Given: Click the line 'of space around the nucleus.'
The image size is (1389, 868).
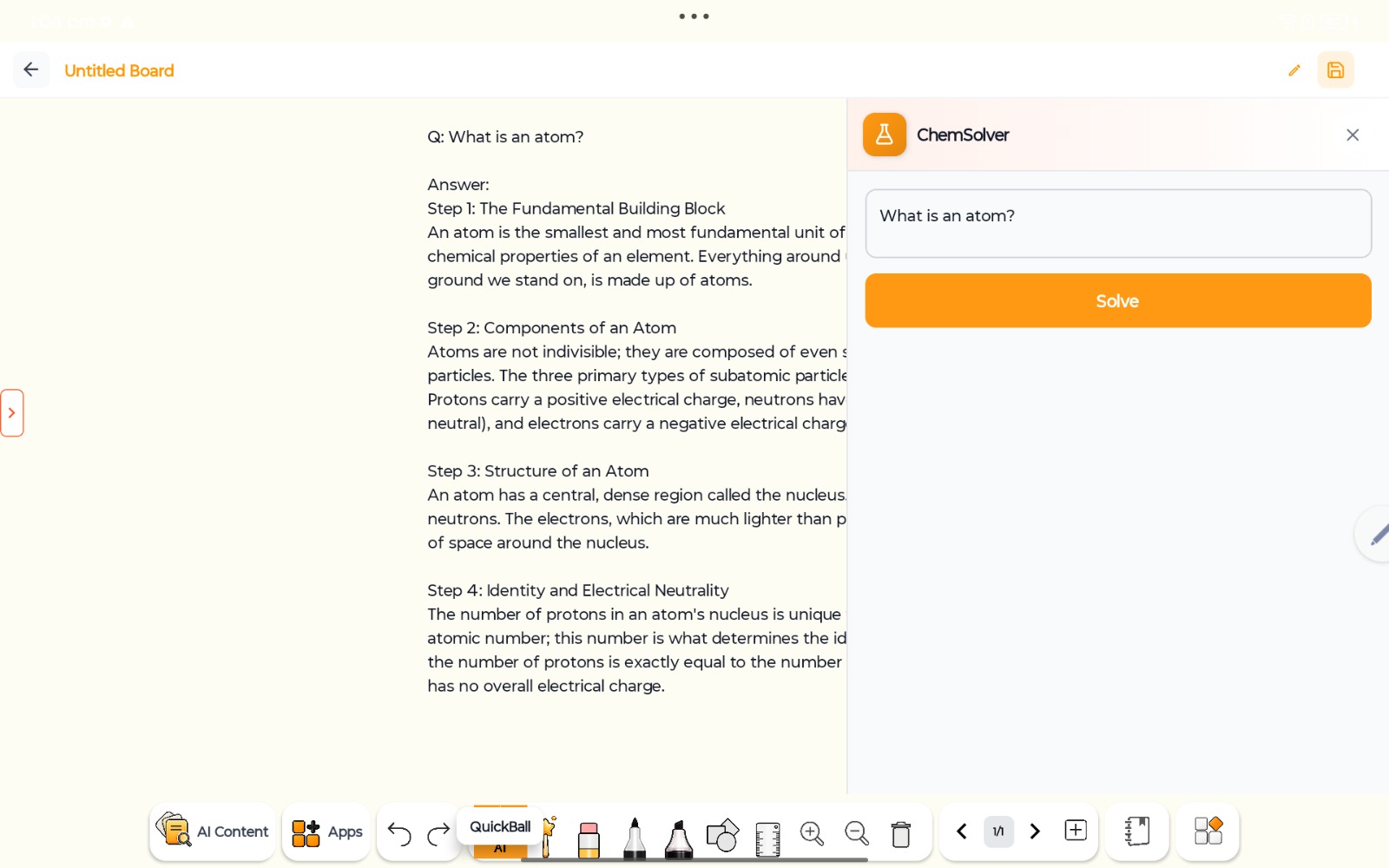Looking at the screenshot, I should tap(538, 542).
